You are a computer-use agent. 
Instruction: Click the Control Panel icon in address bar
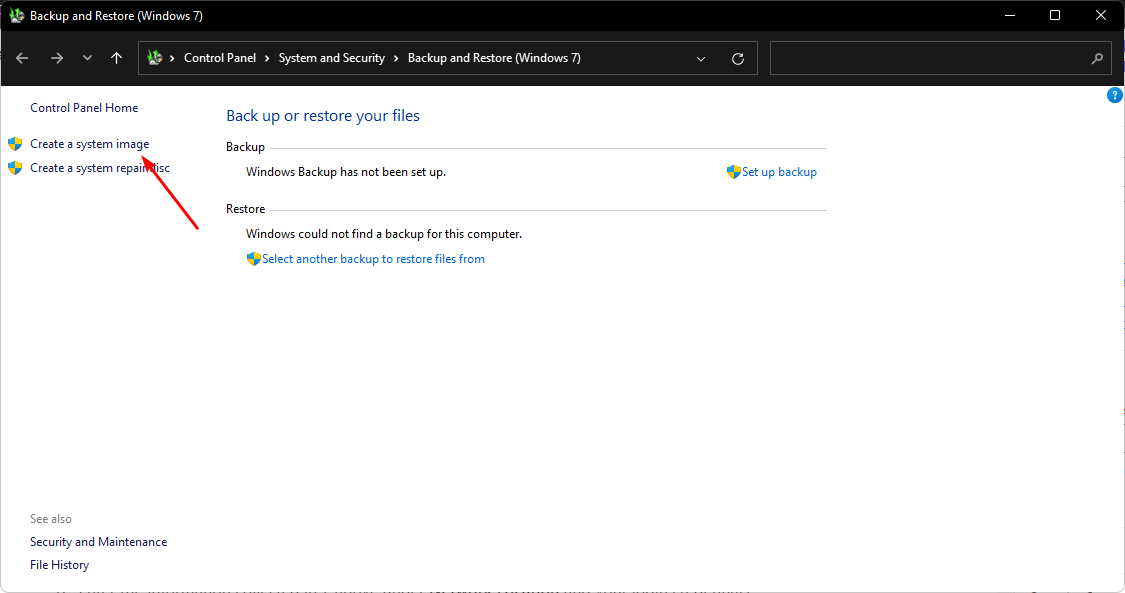click(x=154, y=58)
